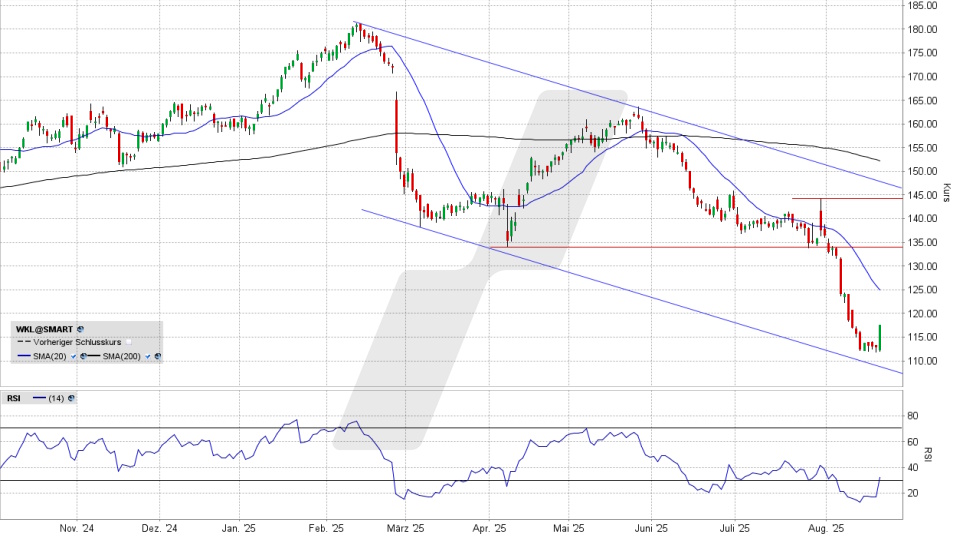Click the 145.00 price axis value
The width and height of the screenshot is (960, 540).
(x=923, y=195)
